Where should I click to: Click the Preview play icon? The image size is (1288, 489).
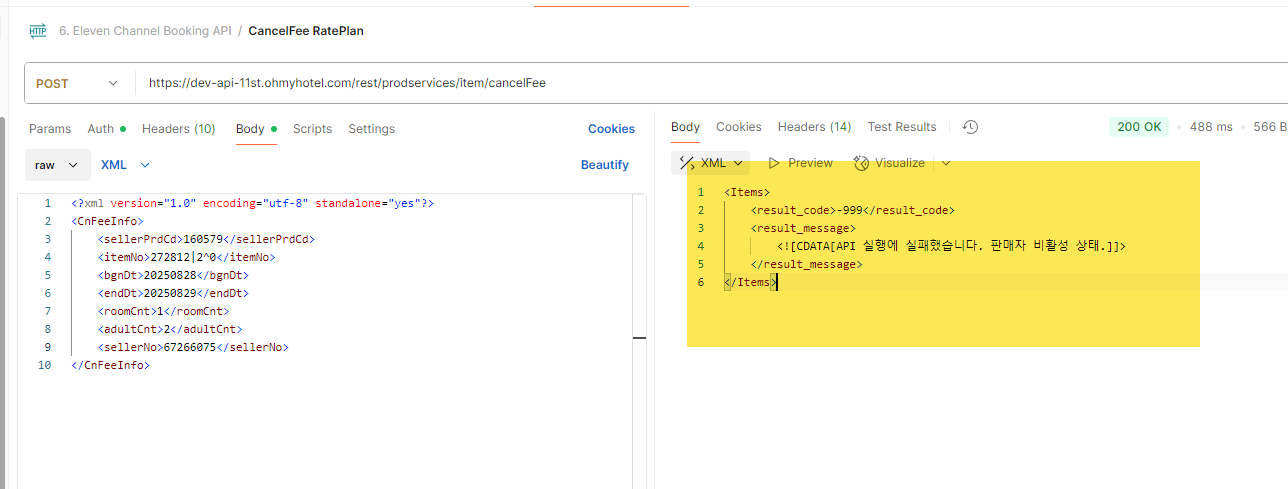(774, 163)
